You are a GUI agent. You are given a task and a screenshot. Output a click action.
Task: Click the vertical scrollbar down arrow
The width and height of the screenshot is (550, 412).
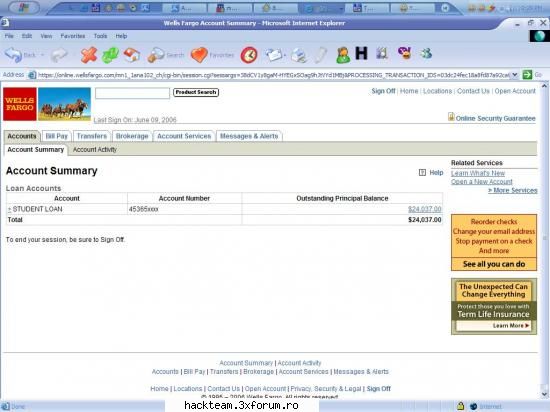544,394
